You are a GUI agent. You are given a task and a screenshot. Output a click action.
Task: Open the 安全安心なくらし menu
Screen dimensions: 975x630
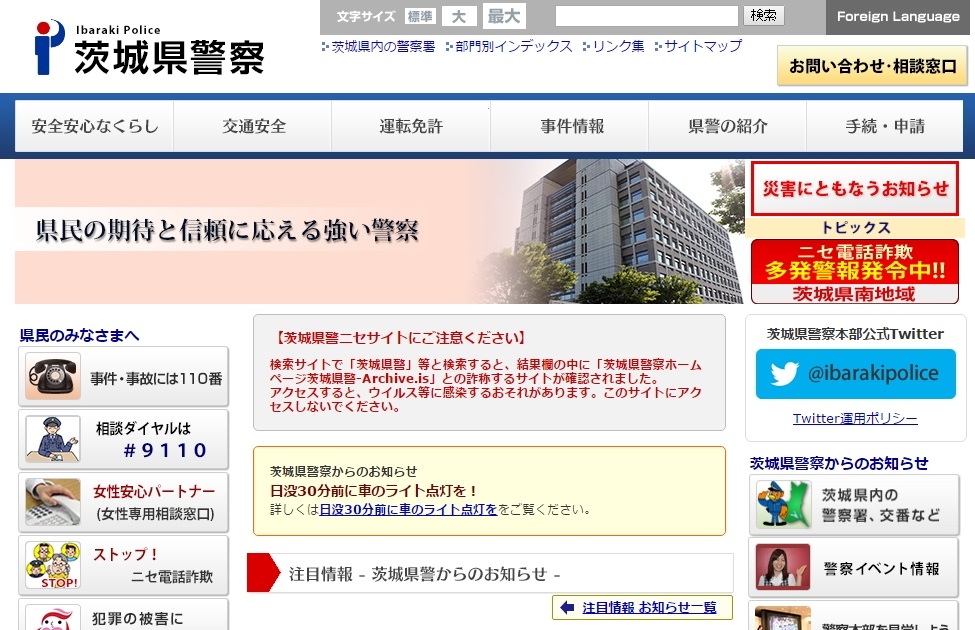coord(95,126)
